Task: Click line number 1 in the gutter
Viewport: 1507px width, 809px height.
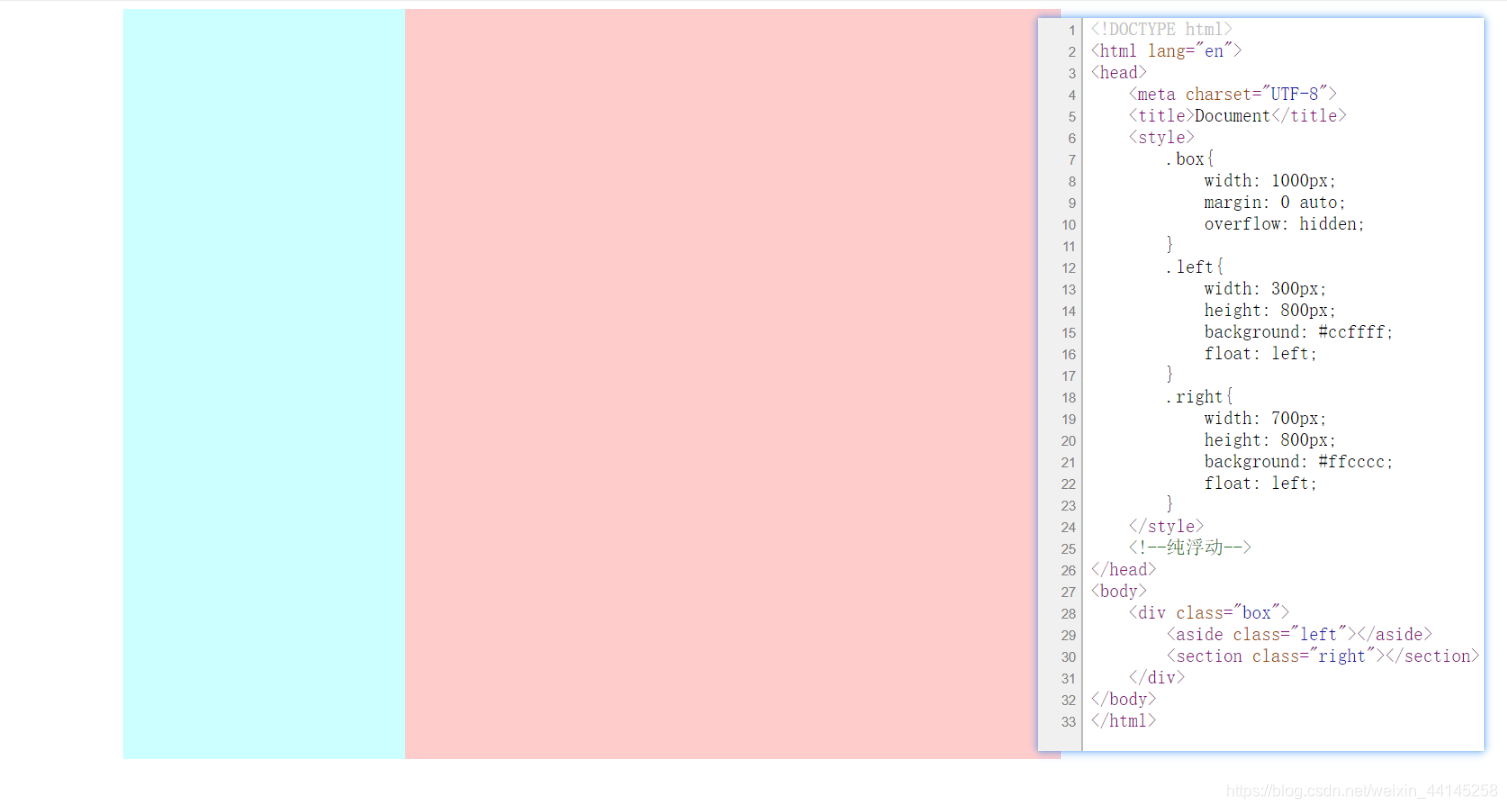Action: [1073, 31]
